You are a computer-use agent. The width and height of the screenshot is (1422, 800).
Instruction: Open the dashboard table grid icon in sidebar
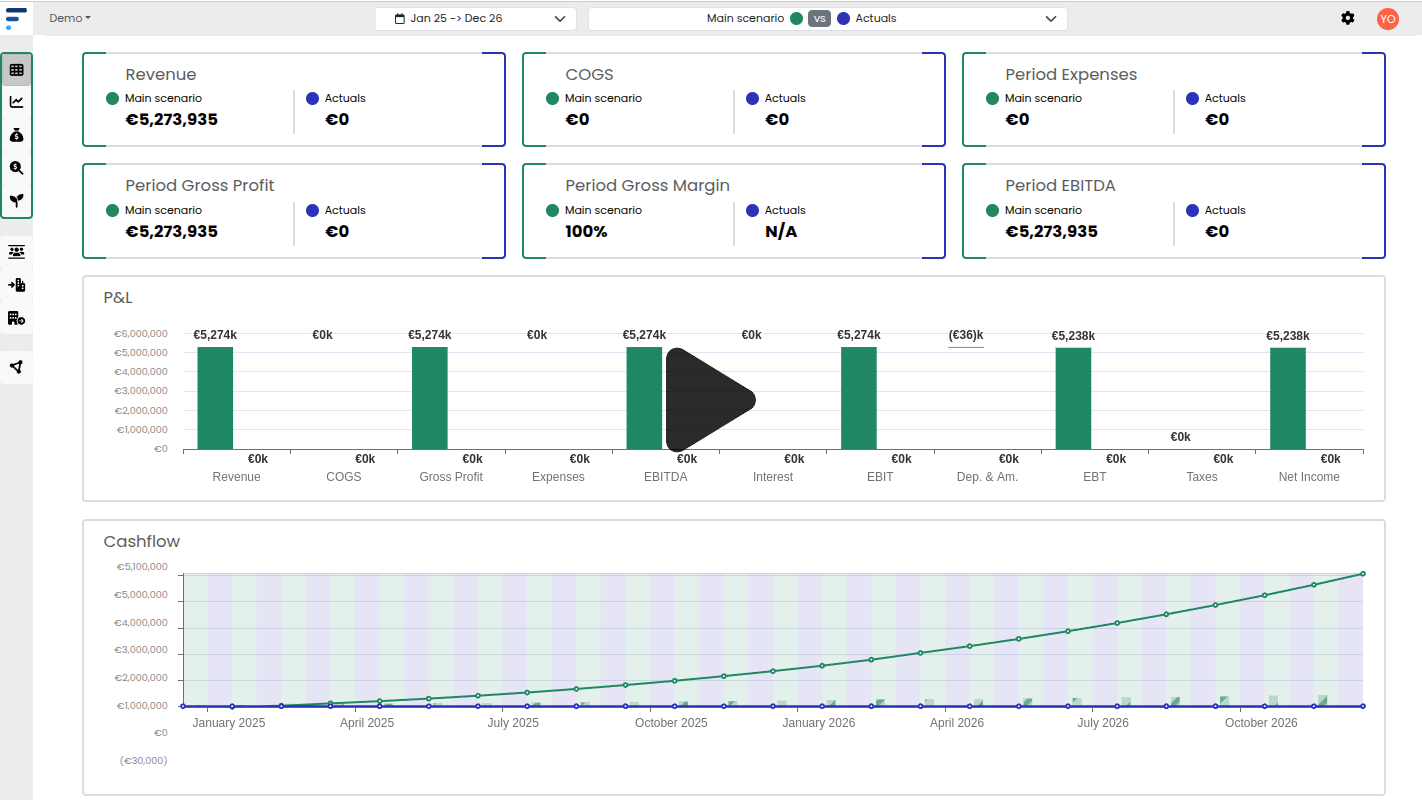click(16, 70)
